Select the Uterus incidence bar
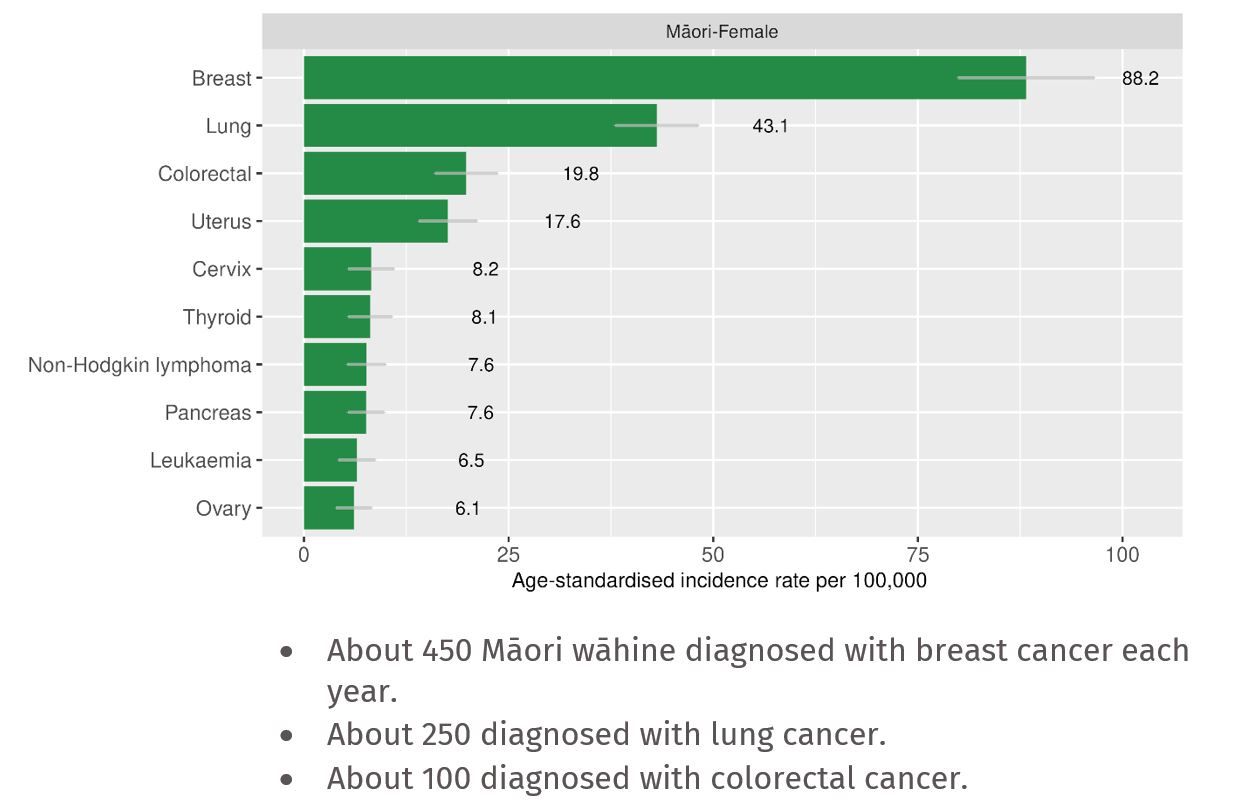Viewport: 1242px width, 800px height. pyautogui.click(x=376, y=221)
